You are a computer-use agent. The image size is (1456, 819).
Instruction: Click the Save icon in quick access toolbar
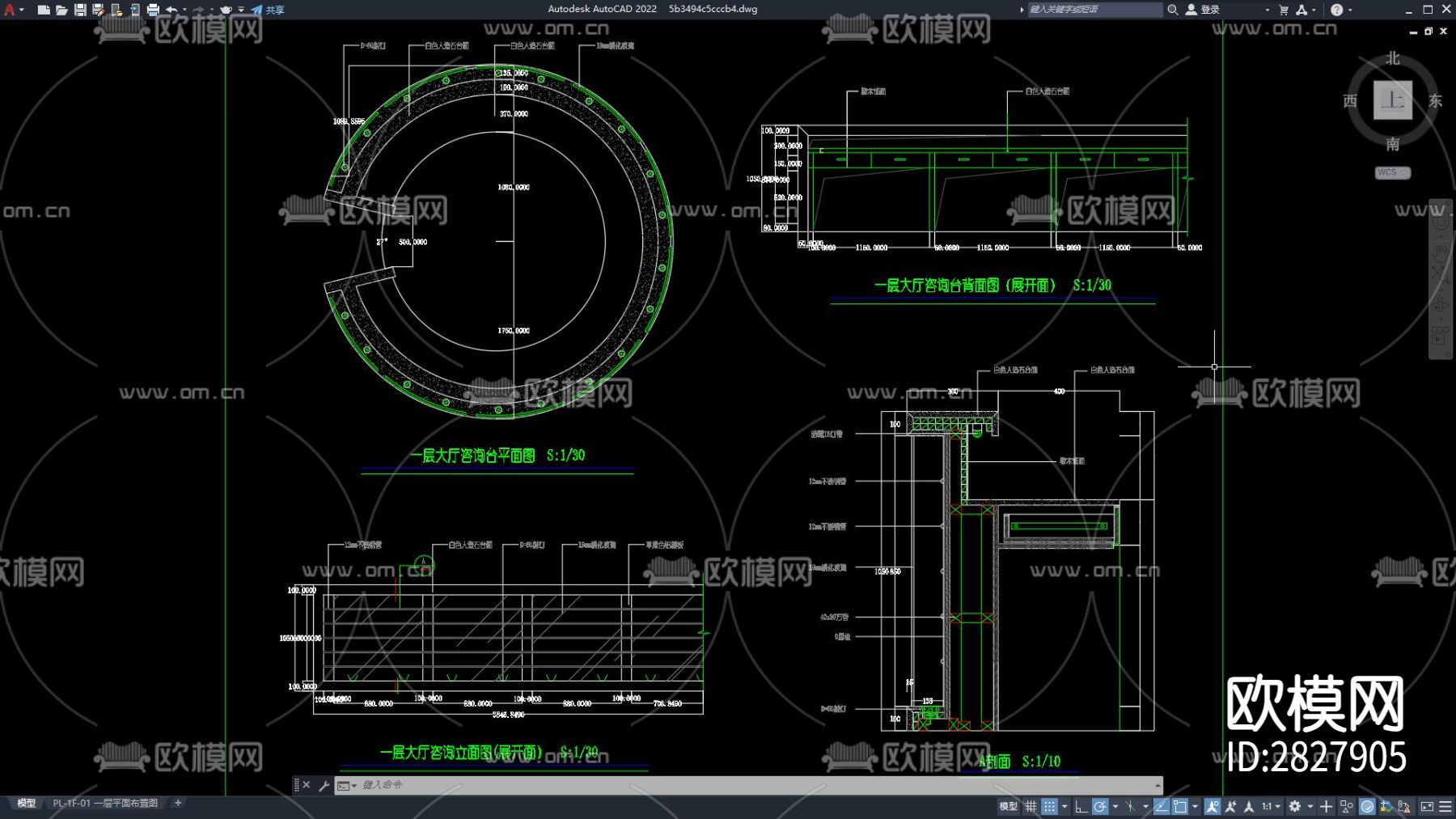click(80, 10)
